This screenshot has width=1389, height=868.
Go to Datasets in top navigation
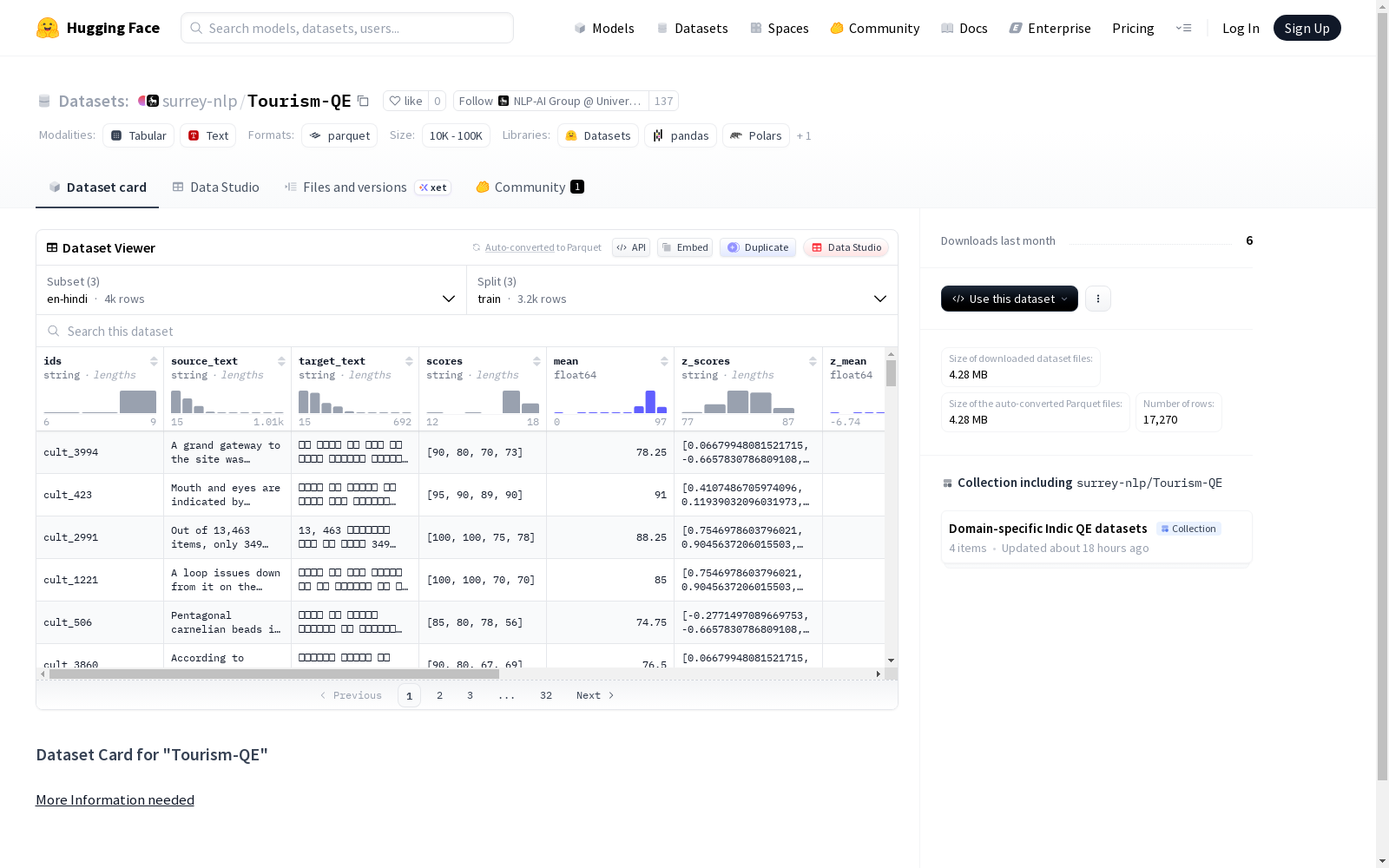click(x=692, y=28)
